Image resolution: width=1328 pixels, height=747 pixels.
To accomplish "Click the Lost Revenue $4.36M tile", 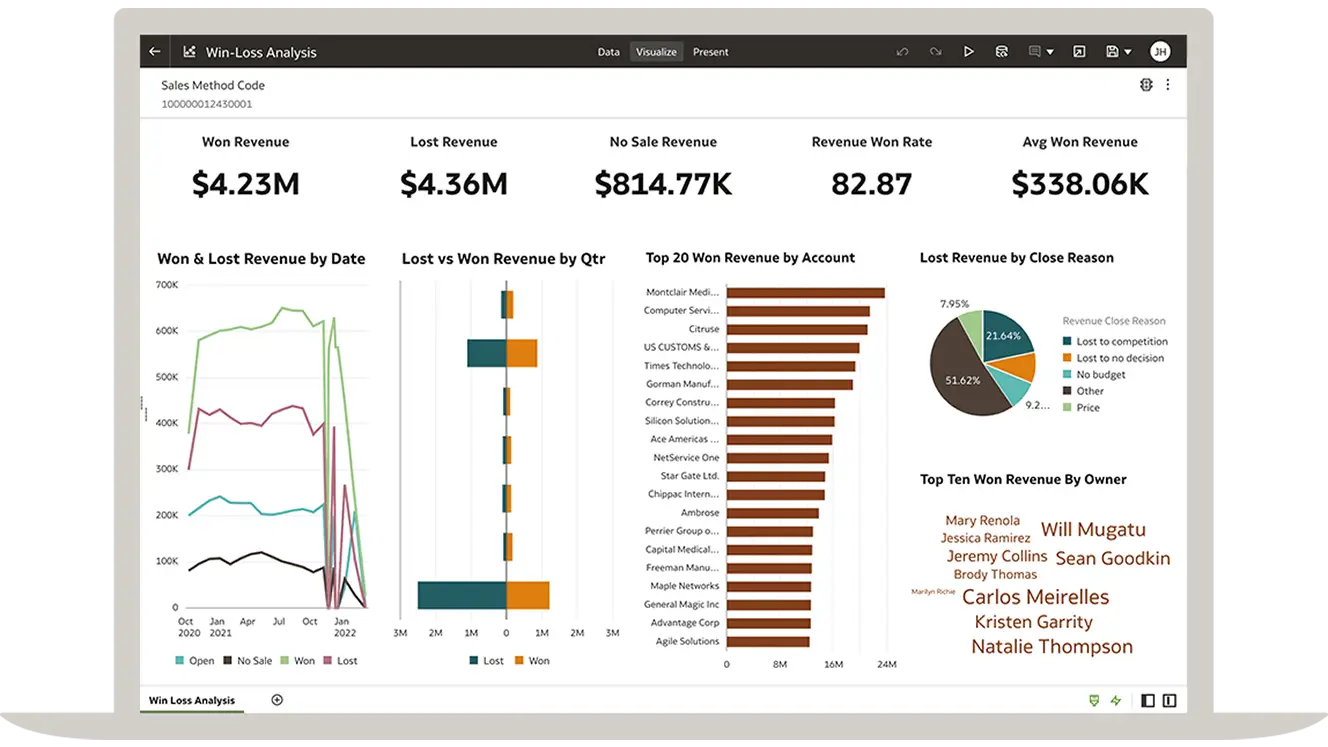I will [x=454, y=168].
